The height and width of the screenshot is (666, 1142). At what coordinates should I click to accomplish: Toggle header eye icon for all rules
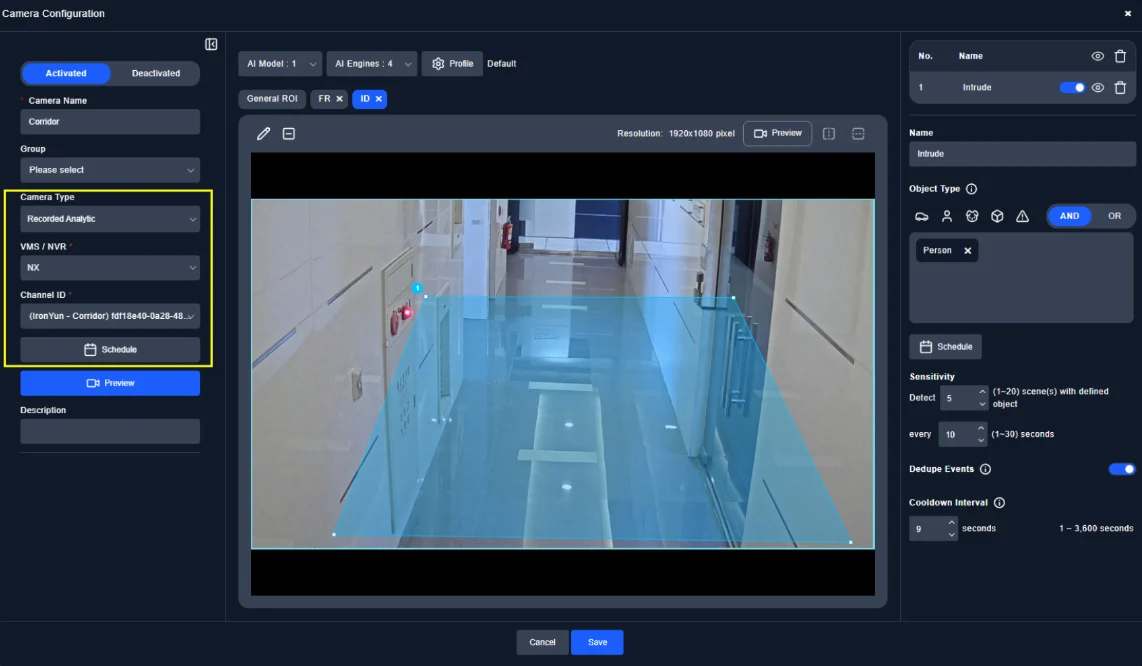pyautogui.click(x=1098, y=56)
